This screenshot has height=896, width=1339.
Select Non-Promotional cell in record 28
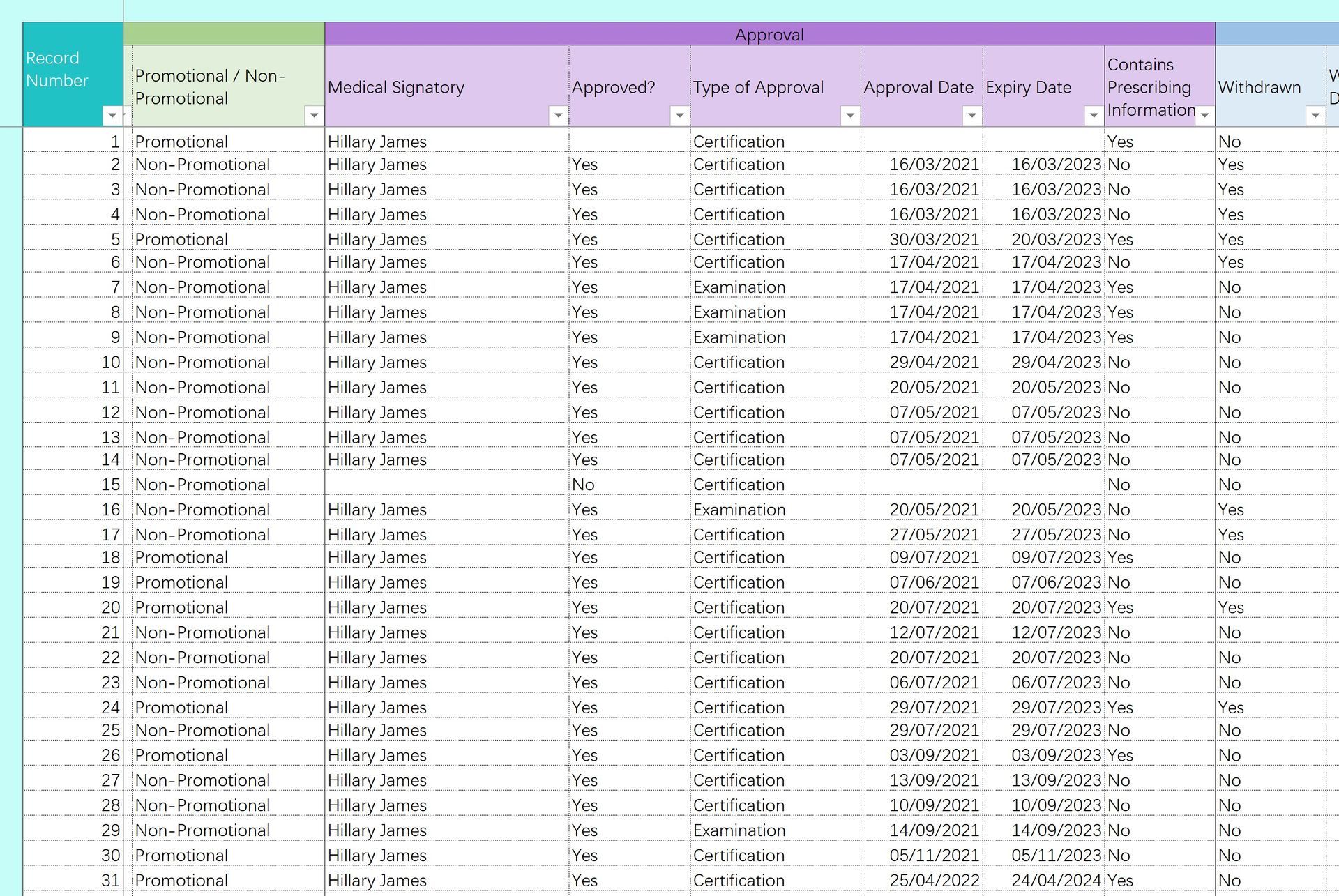point(228,805)
